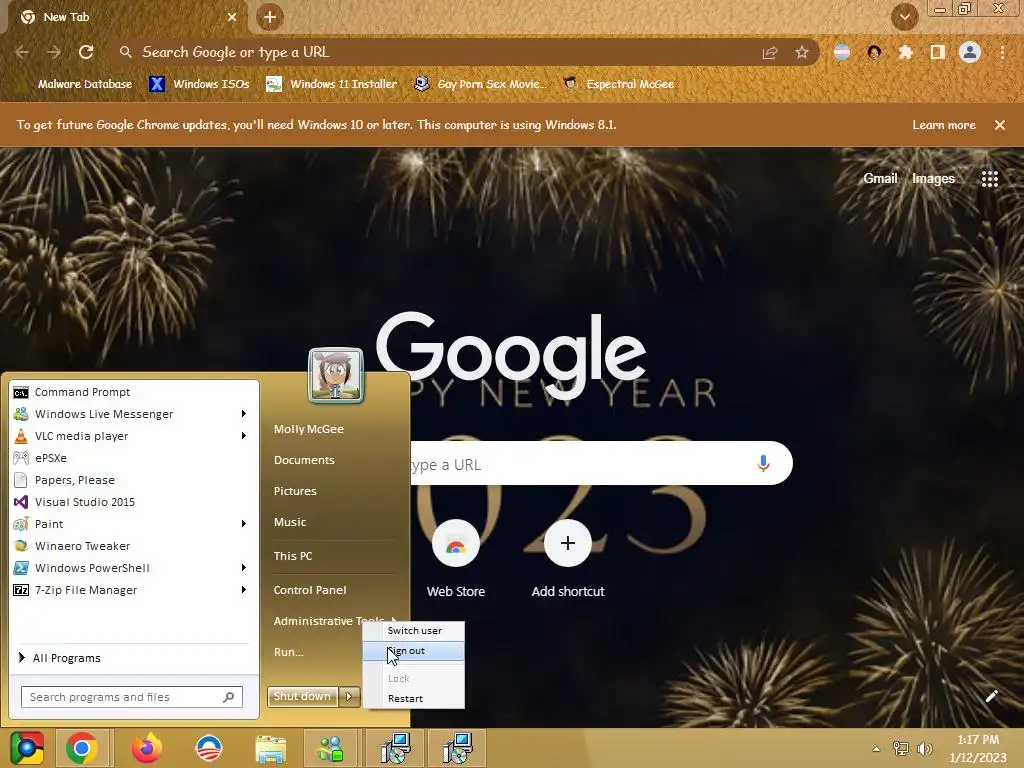Open File Explorer from the taskbar

tap(270, 750)
